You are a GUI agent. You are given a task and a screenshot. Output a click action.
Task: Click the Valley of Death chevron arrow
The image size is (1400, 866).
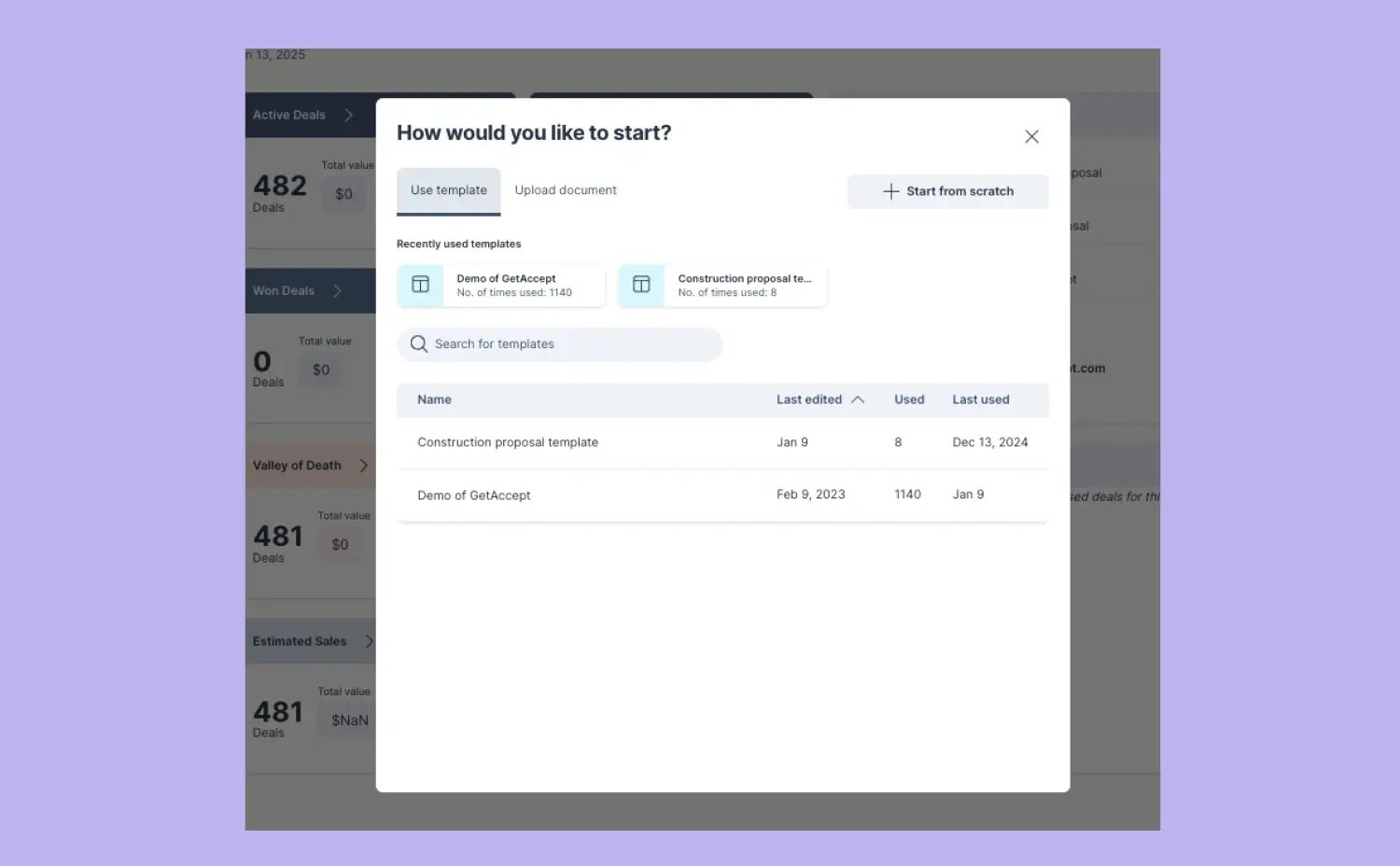(x=364, y=465)
